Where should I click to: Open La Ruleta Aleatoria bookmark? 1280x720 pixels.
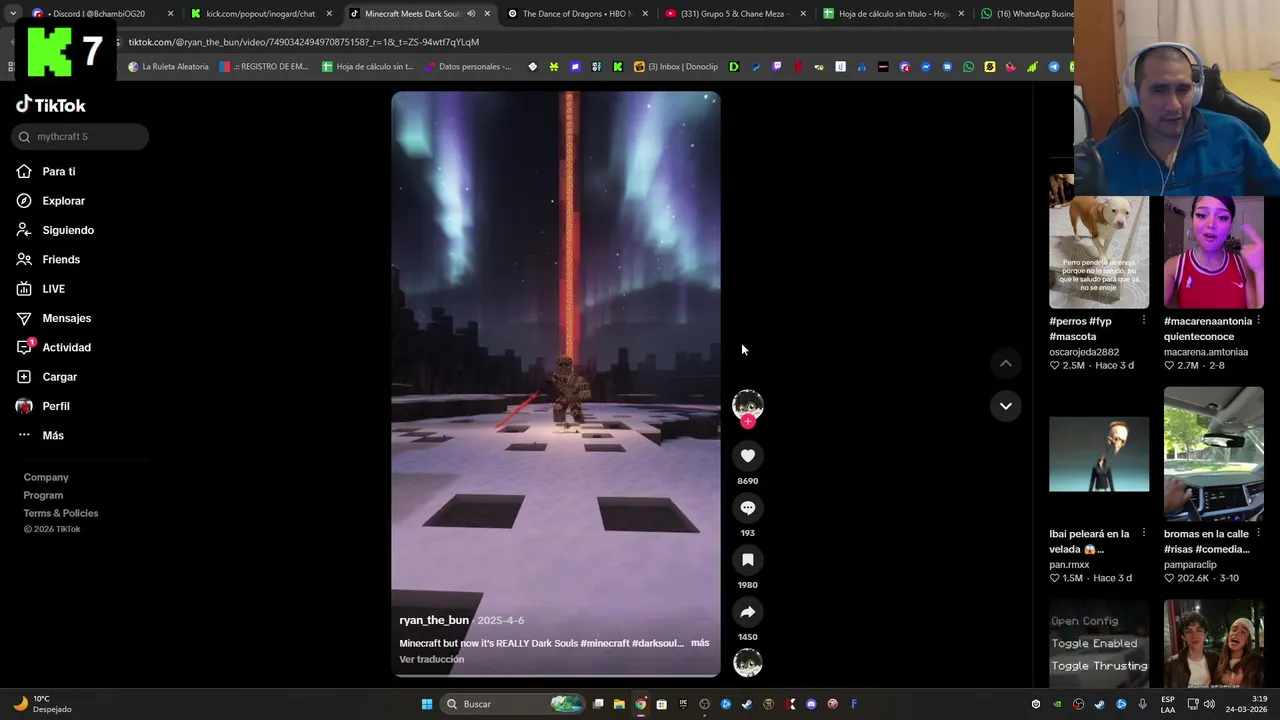[x=168, y=67]
